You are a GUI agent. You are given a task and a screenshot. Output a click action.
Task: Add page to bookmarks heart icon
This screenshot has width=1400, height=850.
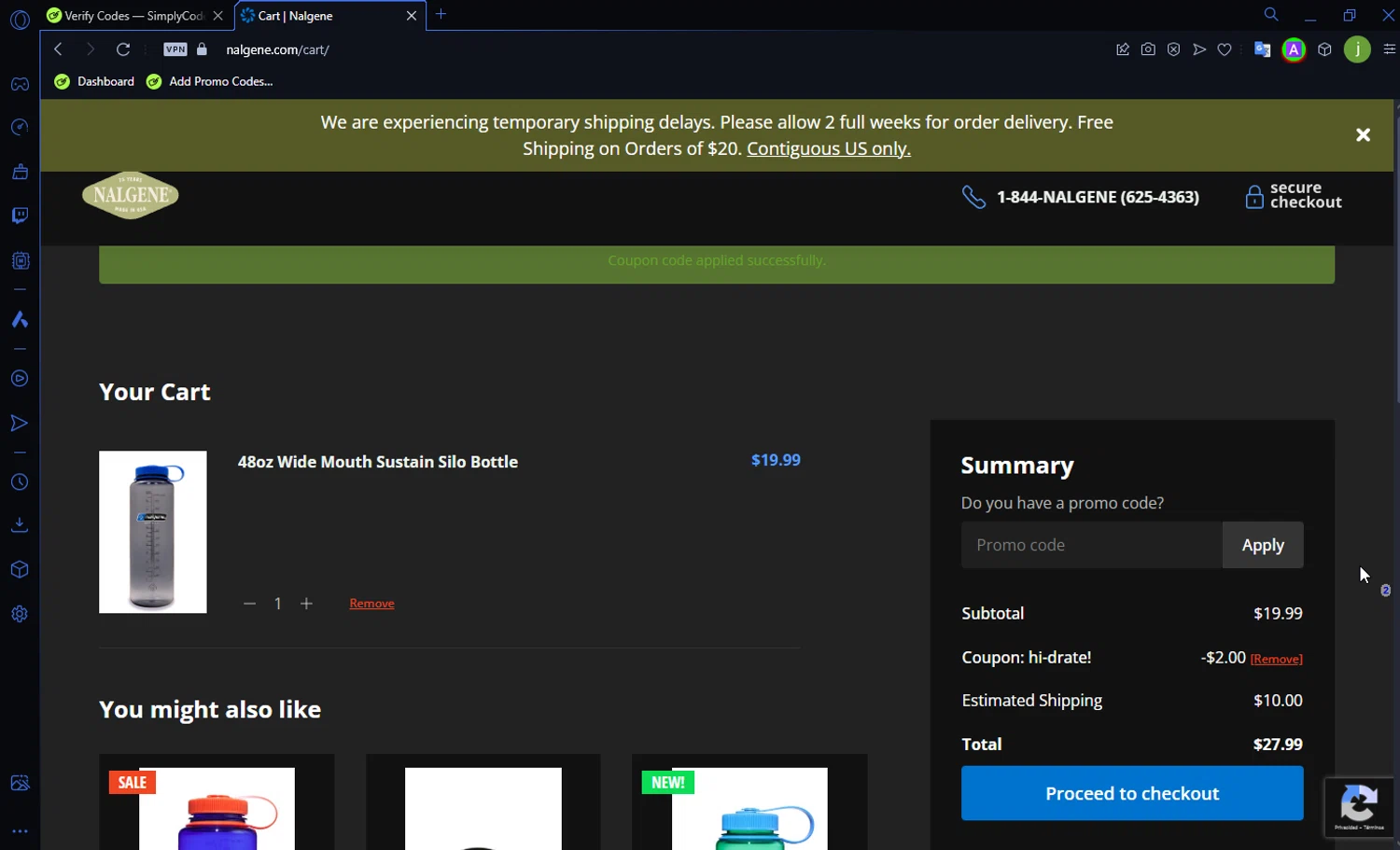(1225, 49)
